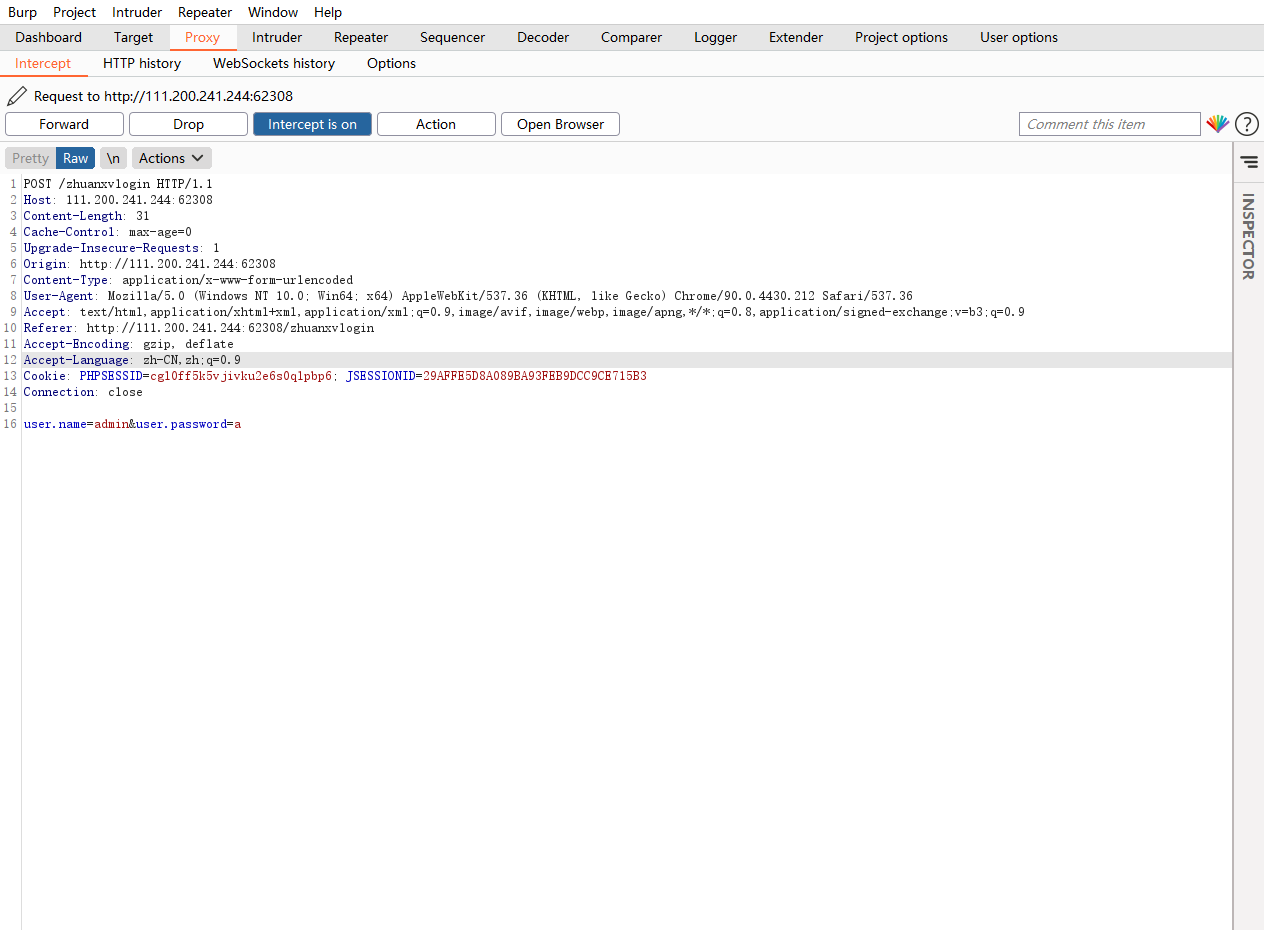Click the Comment this item input field
This screenshot has height=930, width=1264.
tap(1109, 124)
